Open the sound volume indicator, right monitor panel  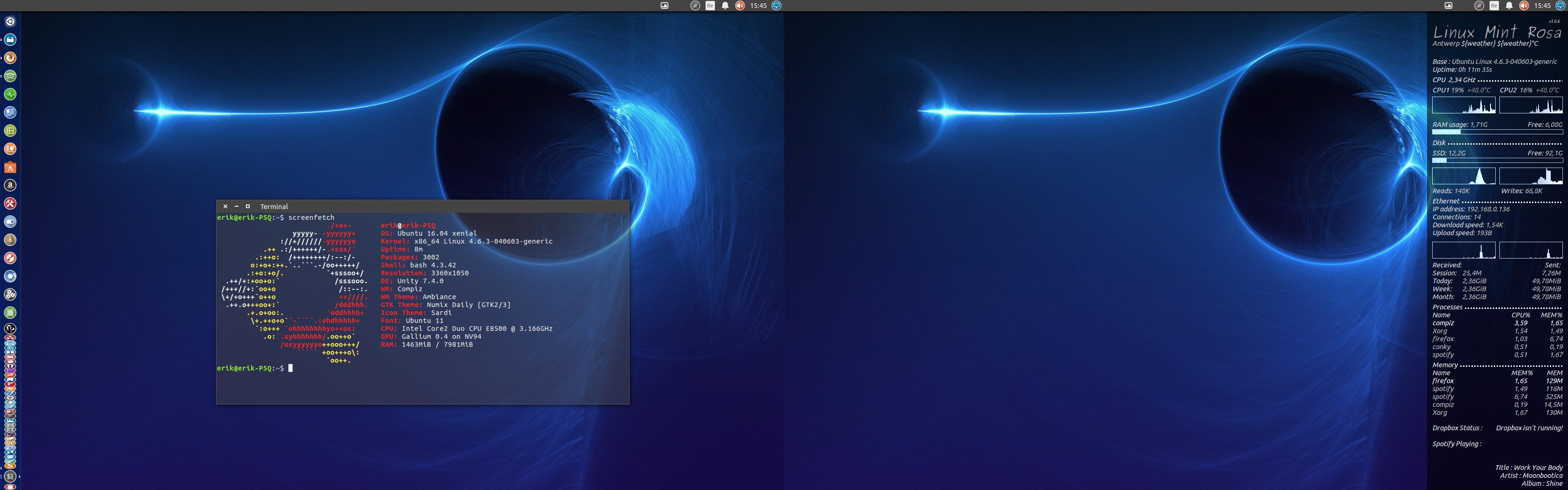point(1524,6)
